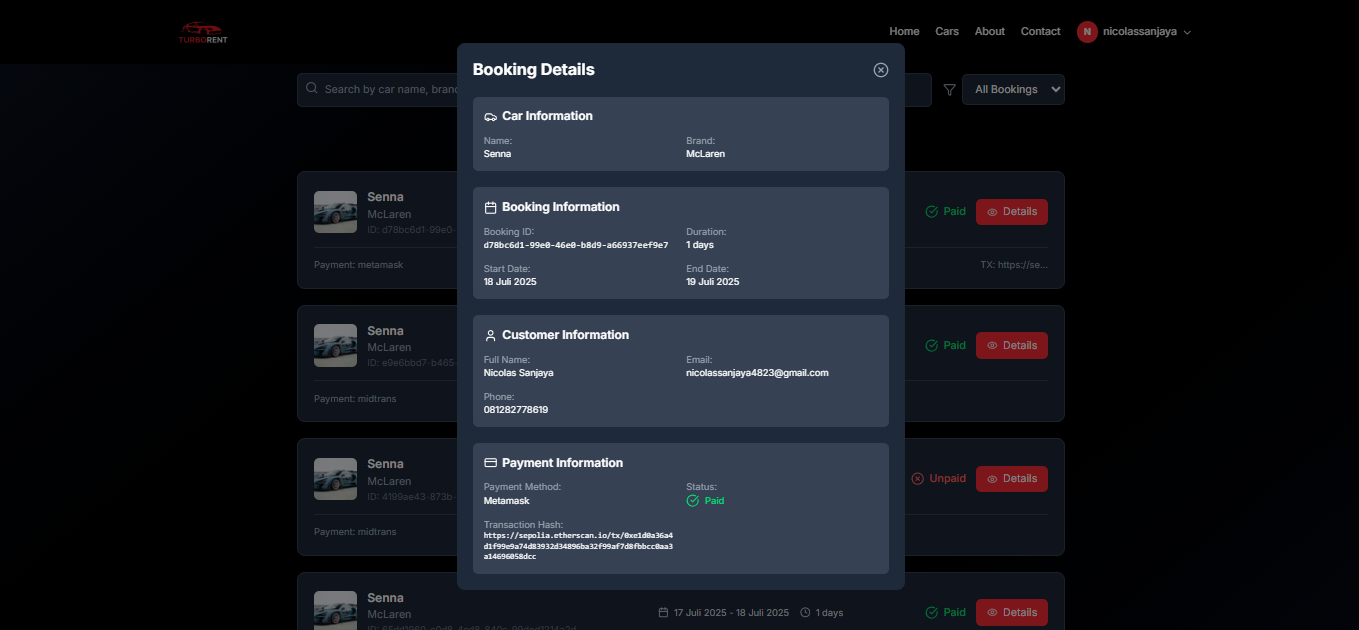This screenshot has height=630, width=1359.
Task: Click the person icon beside Customer Information
Action: [x=490, y=336]
